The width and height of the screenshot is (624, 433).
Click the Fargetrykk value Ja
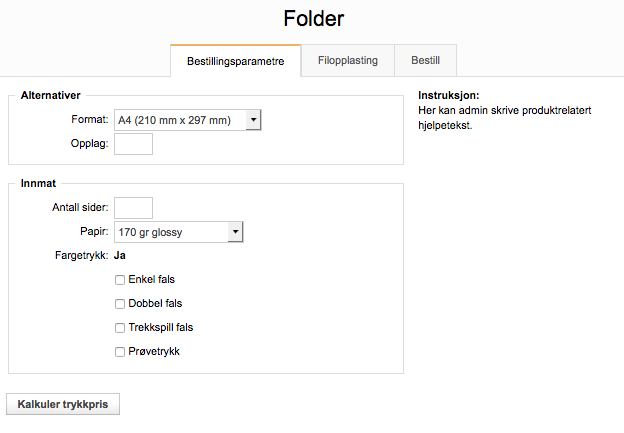coord(120,256)
